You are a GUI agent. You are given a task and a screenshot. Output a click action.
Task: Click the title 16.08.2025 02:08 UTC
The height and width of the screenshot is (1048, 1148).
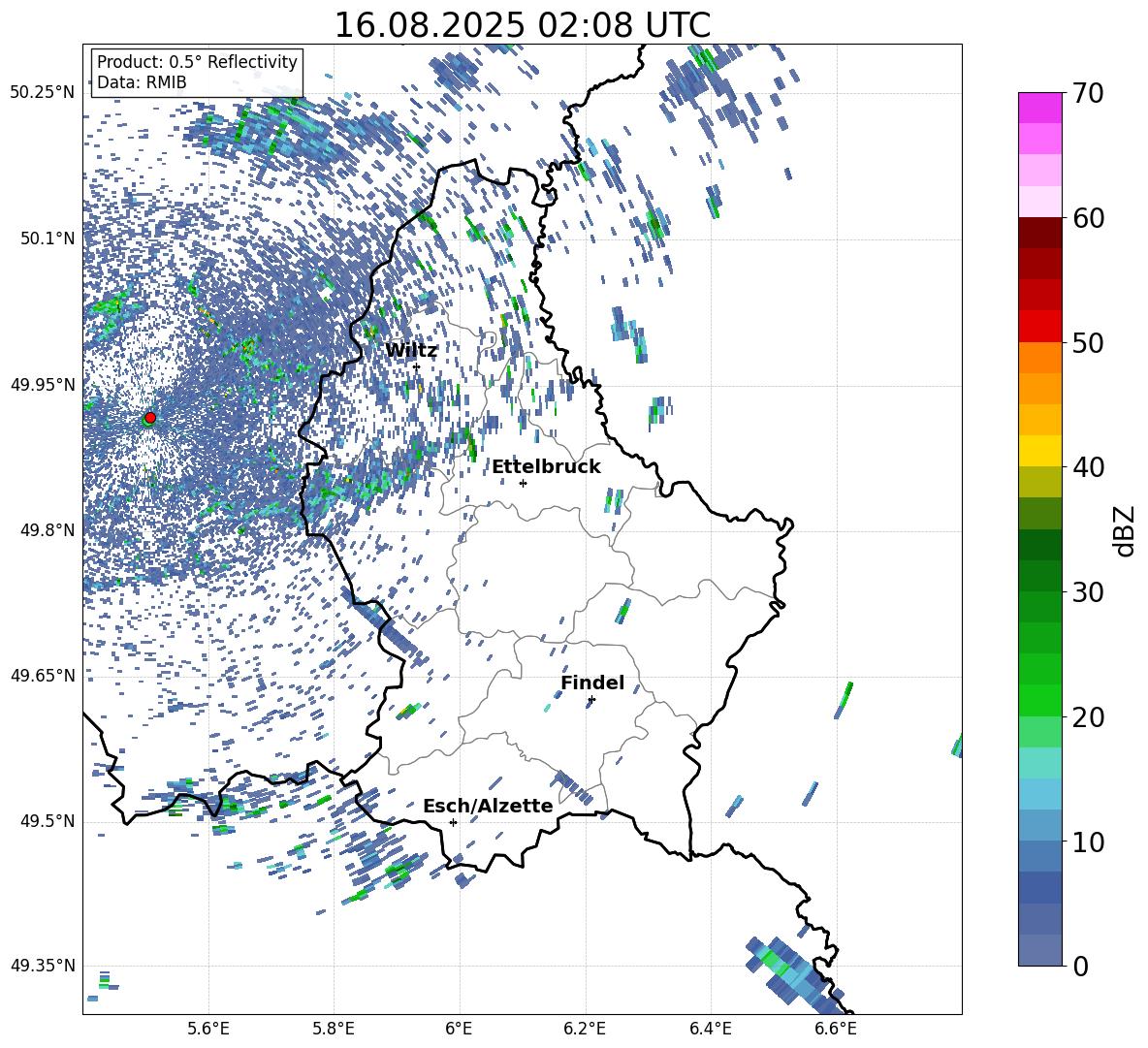coord(522,25)
